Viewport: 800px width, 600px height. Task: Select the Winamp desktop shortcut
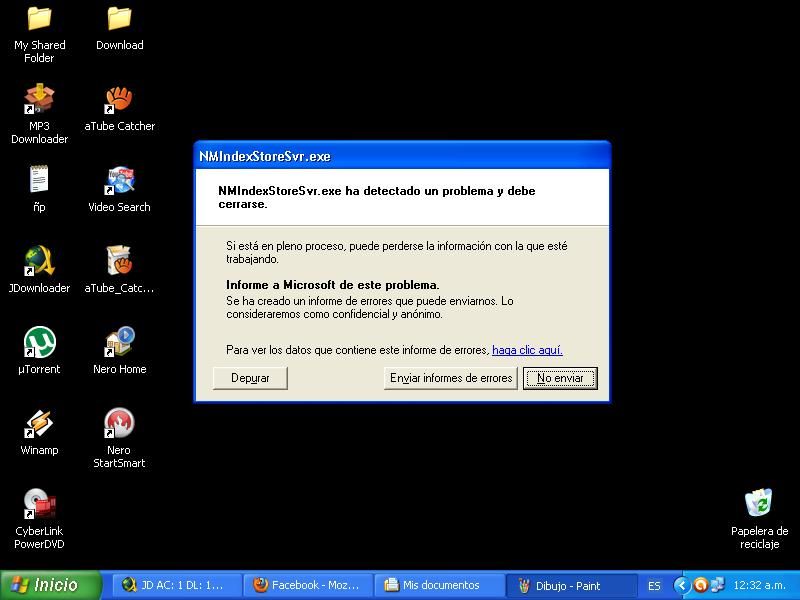click(39, 432)
